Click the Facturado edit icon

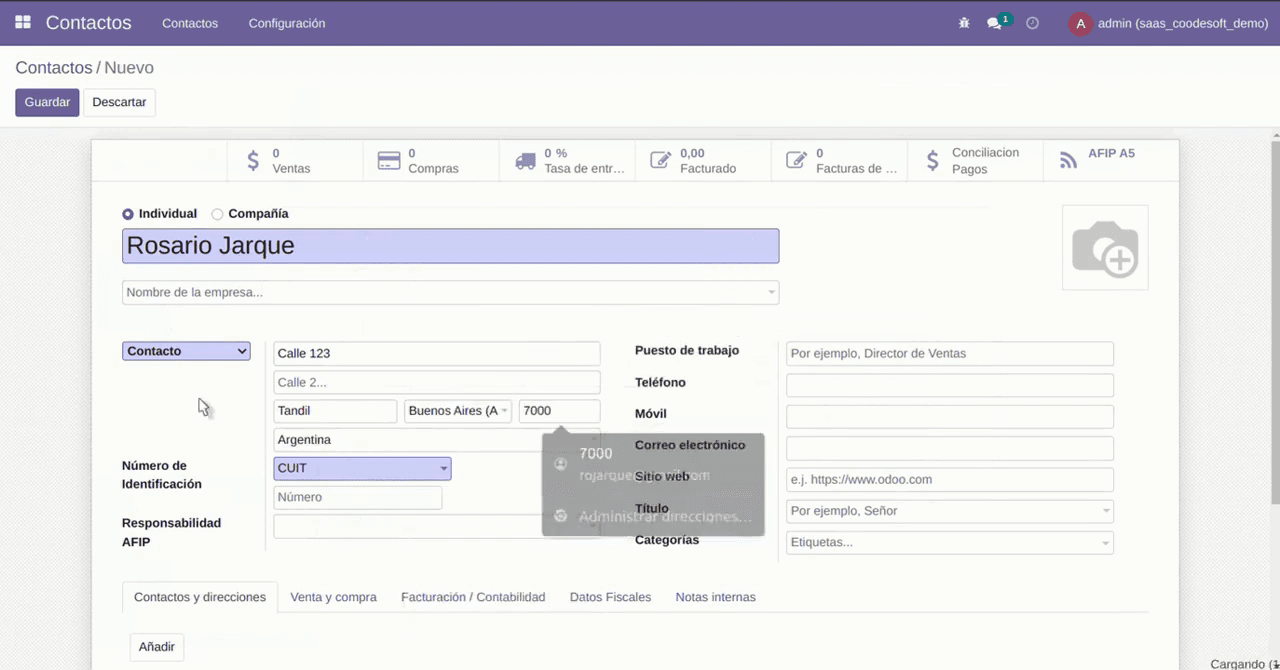pyautogui.click(x=661, y=160)
